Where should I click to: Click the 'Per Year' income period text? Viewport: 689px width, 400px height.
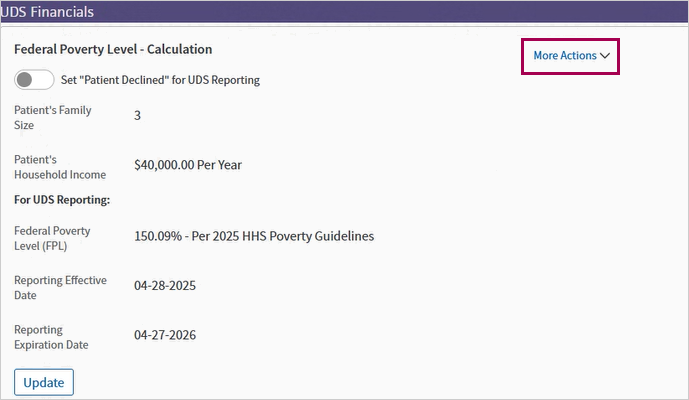pyautogui.click(x=219, y=165)
